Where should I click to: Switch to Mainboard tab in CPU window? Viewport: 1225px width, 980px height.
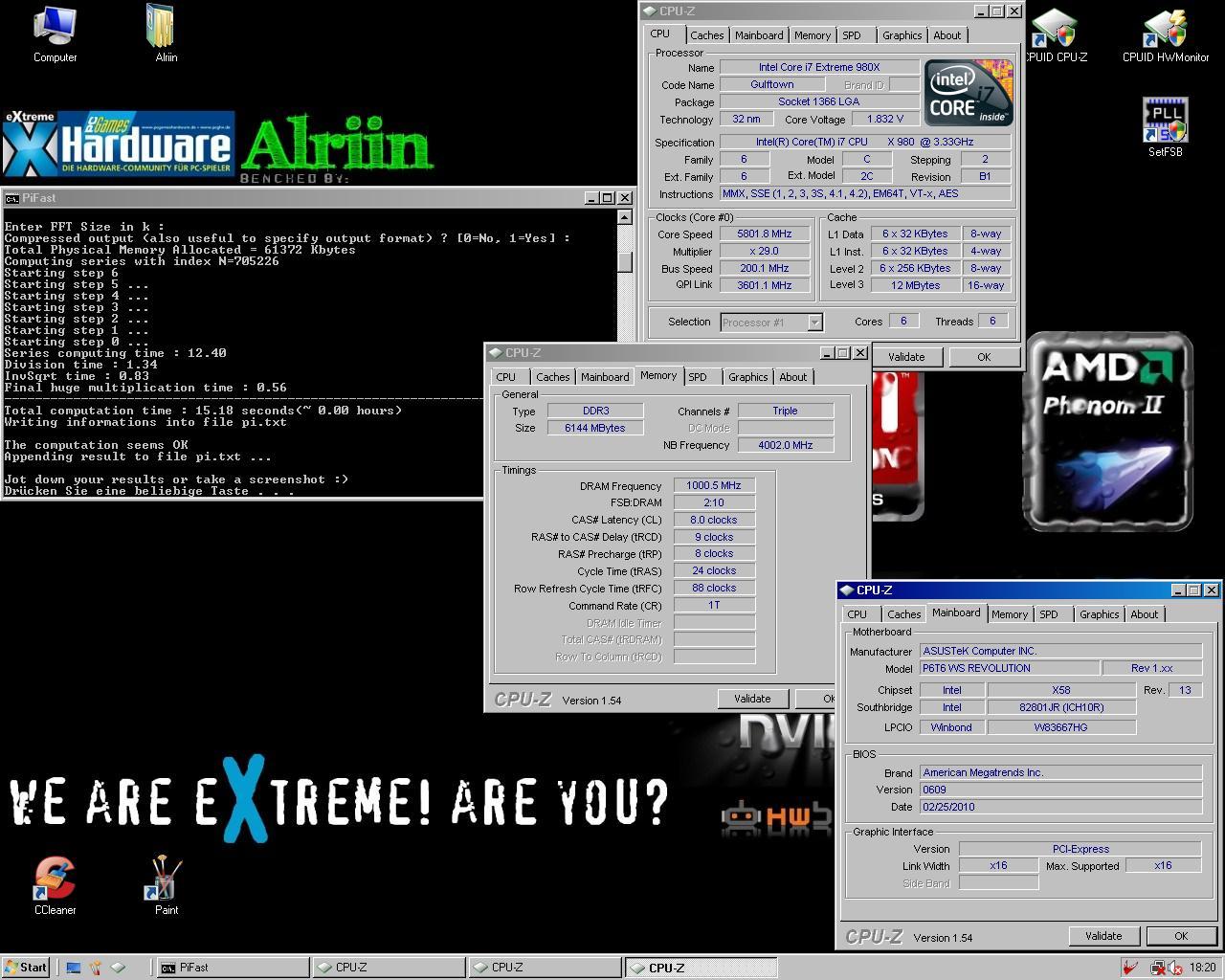(x=759, y=35)
